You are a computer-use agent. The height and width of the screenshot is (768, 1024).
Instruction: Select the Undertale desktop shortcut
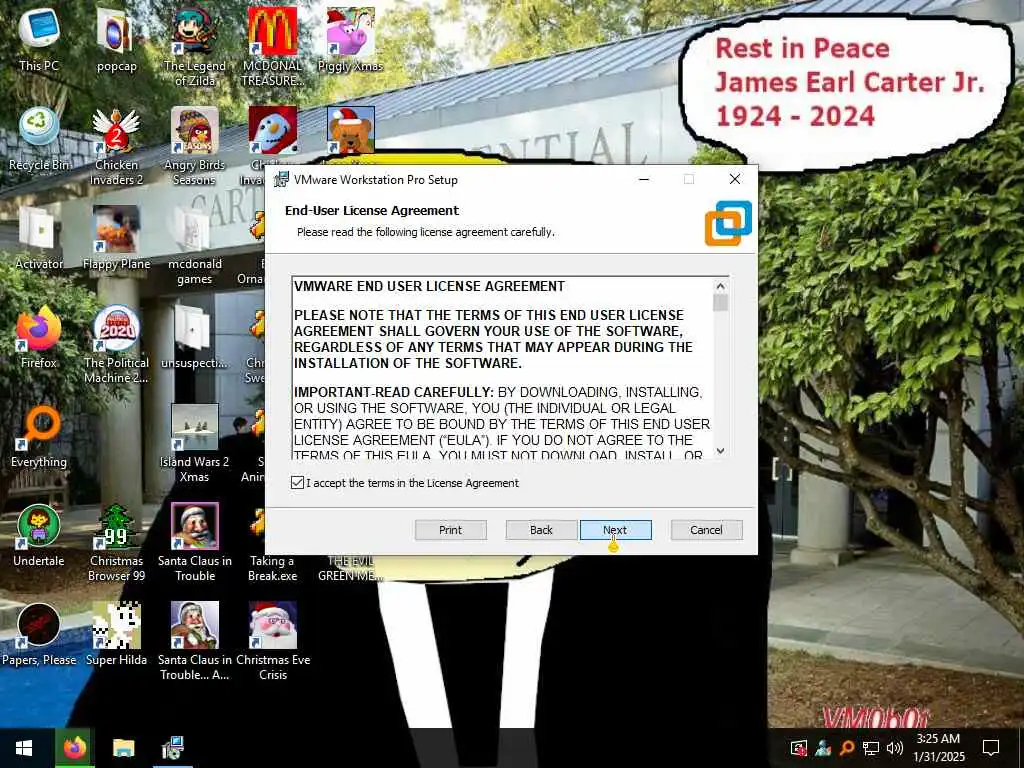(x=39, y=536)
